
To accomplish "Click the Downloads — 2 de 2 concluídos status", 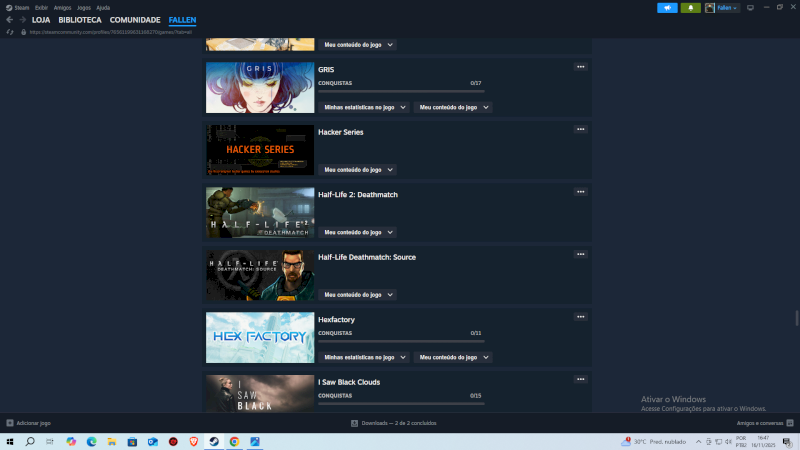I will (x=398, y=423).
